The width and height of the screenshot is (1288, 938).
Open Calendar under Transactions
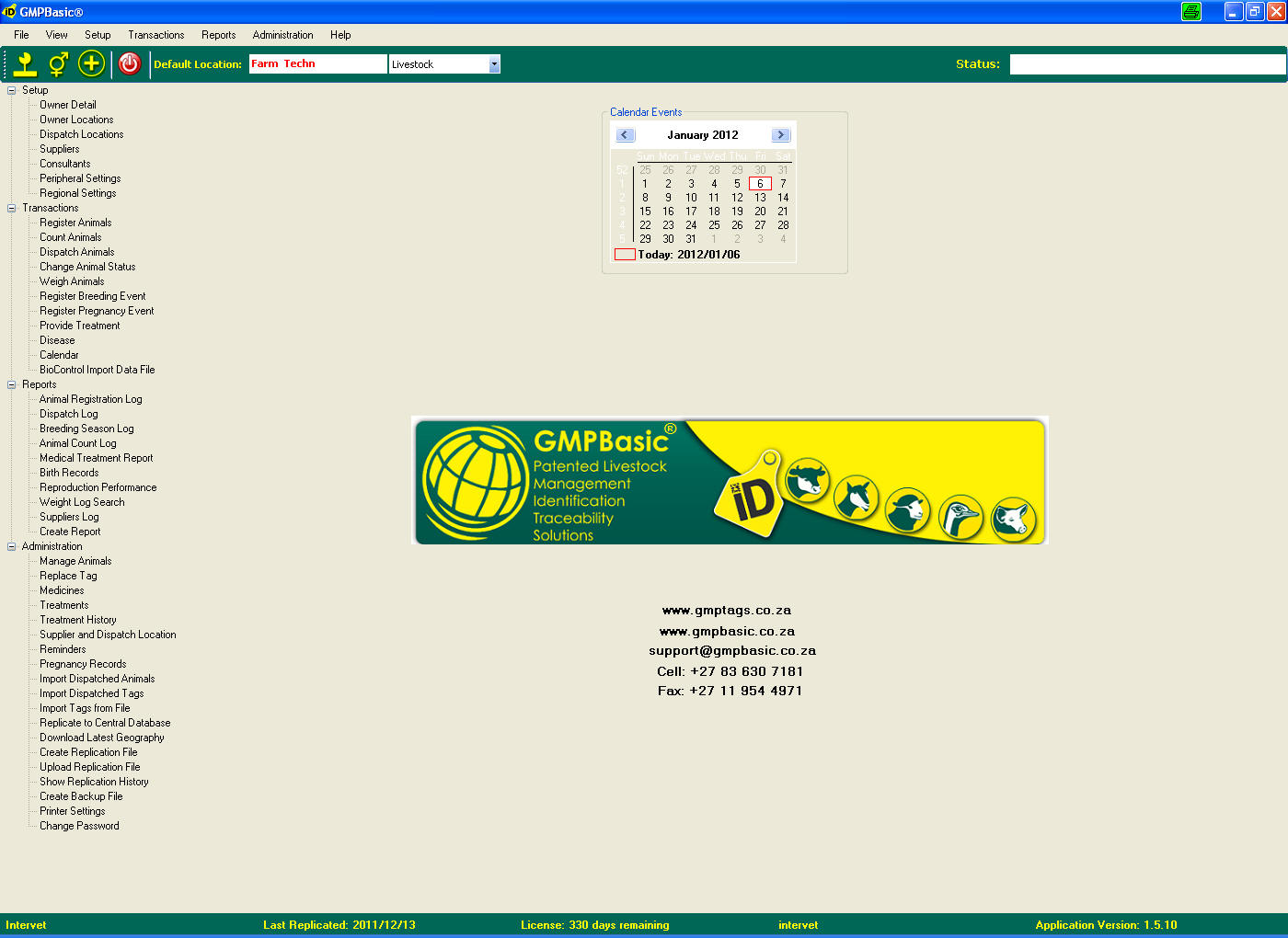point(59,355)
